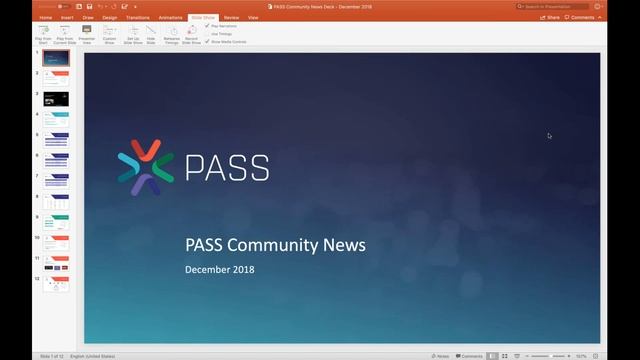Open Presenter View
The height and width of the screenshot is (360, 640).
click(x=87, y=34)
